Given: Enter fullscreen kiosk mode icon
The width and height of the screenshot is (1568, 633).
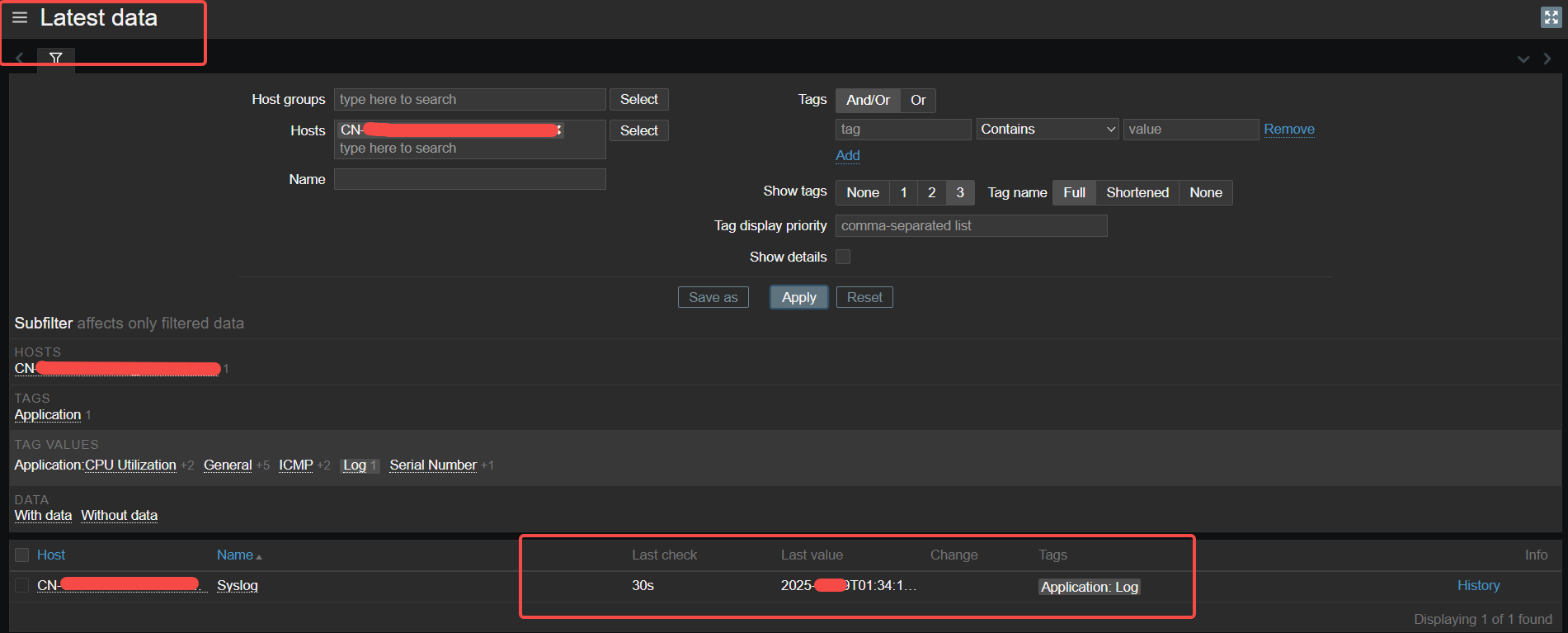Looking at the screenshot, I should coord(1551,17).
